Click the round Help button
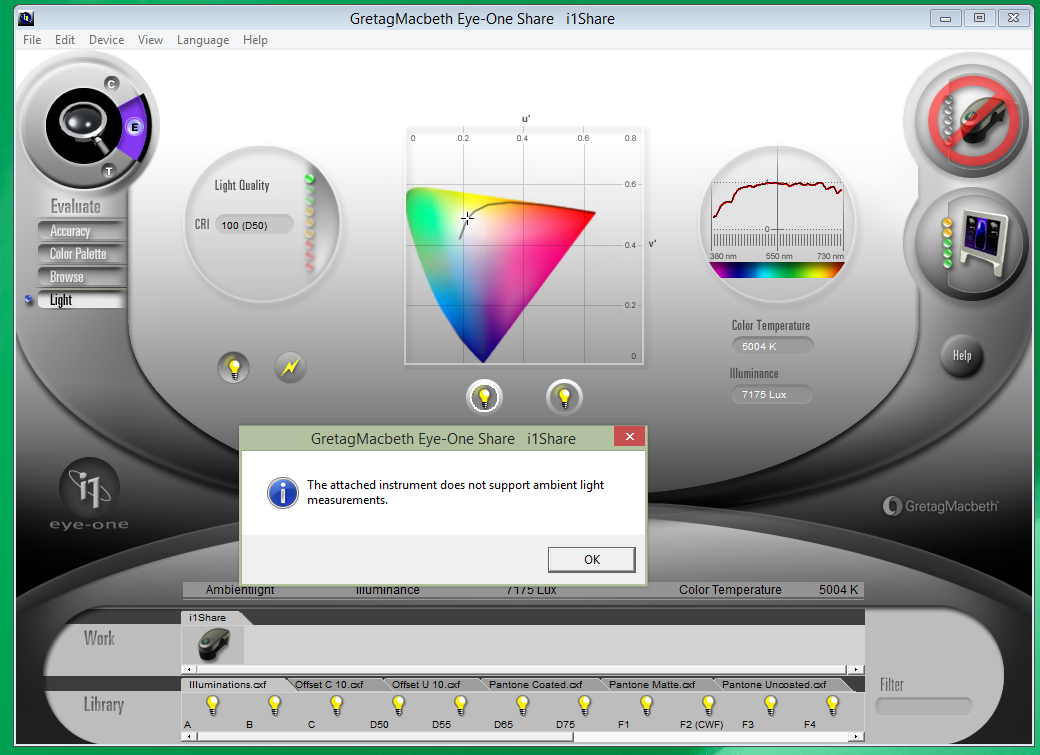The height and width of the screenshot is (755, 1040). click(962, 356)
